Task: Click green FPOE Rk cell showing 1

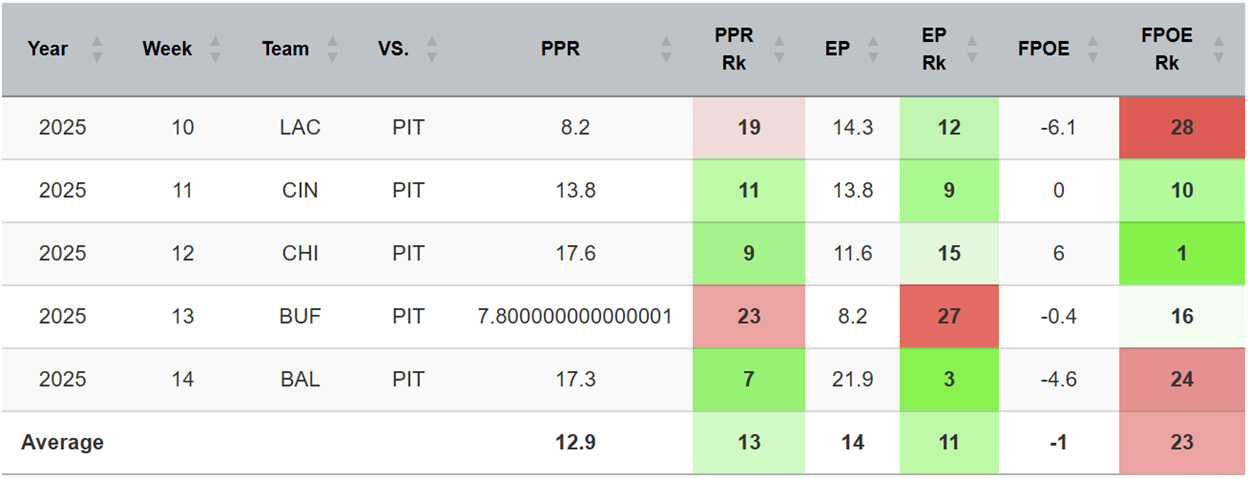Action: [1182, 253]
